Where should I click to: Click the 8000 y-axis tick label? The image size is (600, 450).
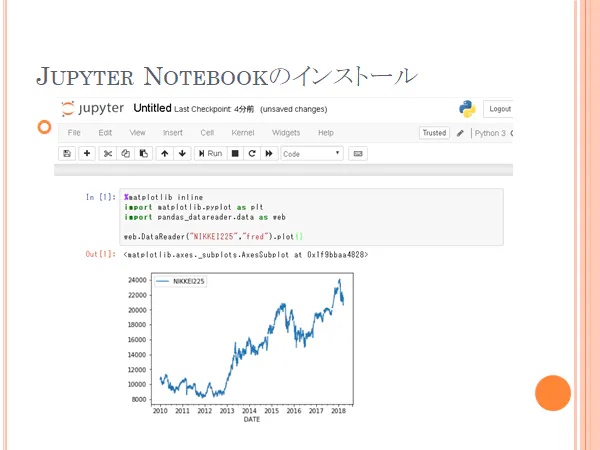(x=139, y=399)
